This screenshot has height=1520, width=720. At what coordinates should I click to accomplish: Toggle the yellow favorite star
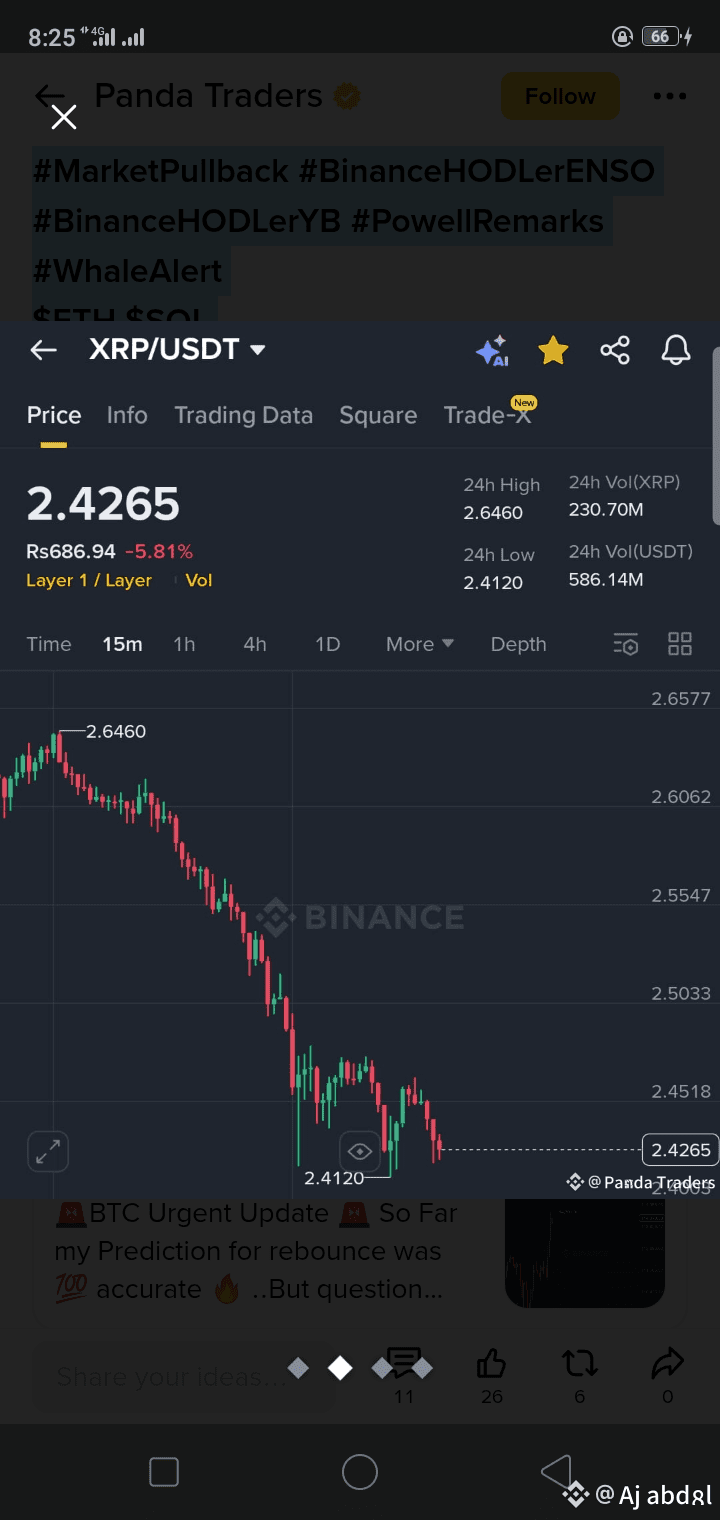point(553,350)
